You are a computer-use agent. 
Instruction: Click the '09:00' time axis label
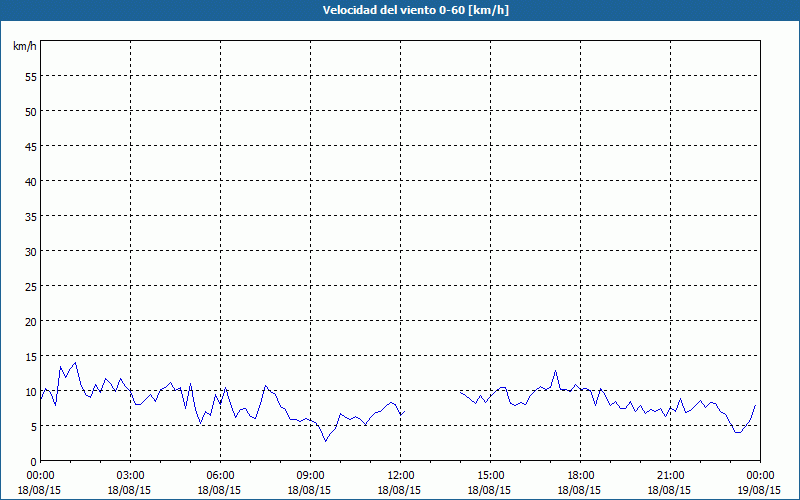[x=310, y=476]
